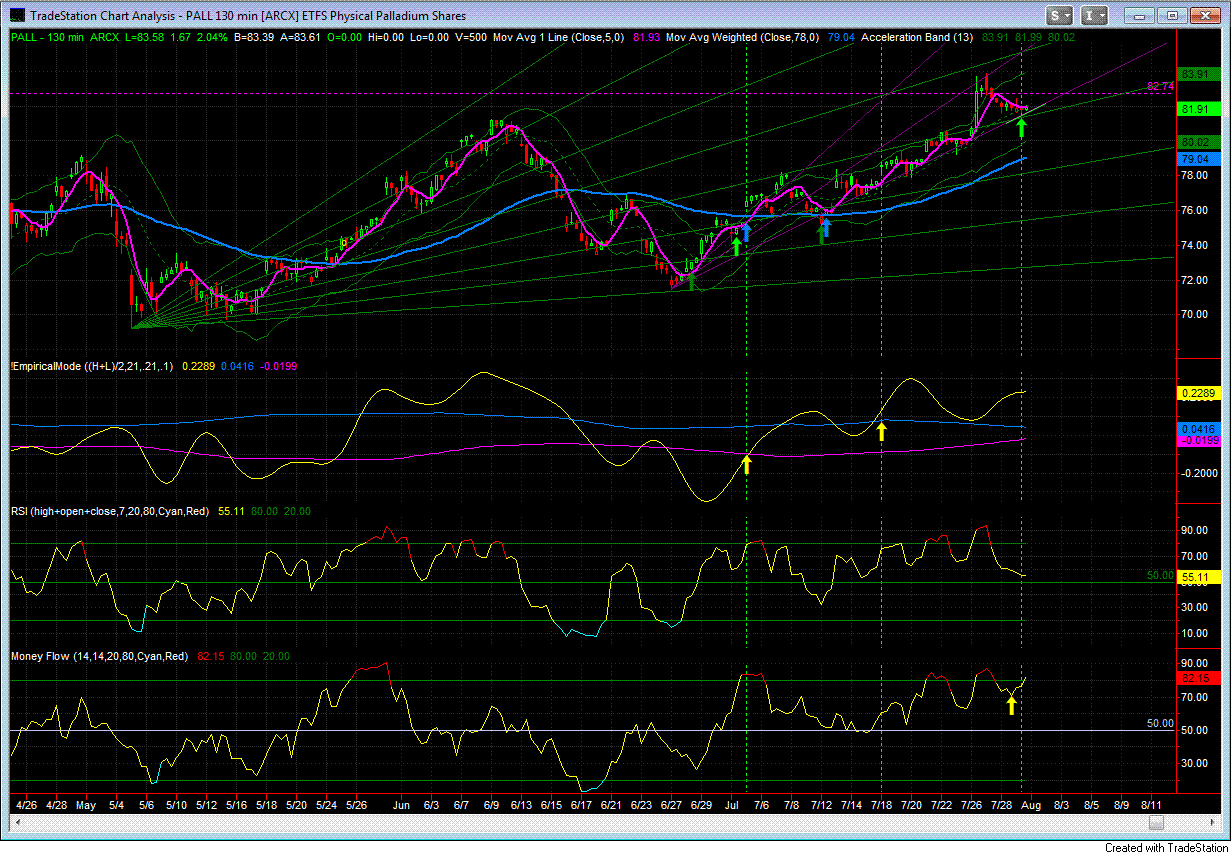This screenshot has height=854, width=1231.
Task: Click the '7/12' date on time axis
Action: point(821,803)
